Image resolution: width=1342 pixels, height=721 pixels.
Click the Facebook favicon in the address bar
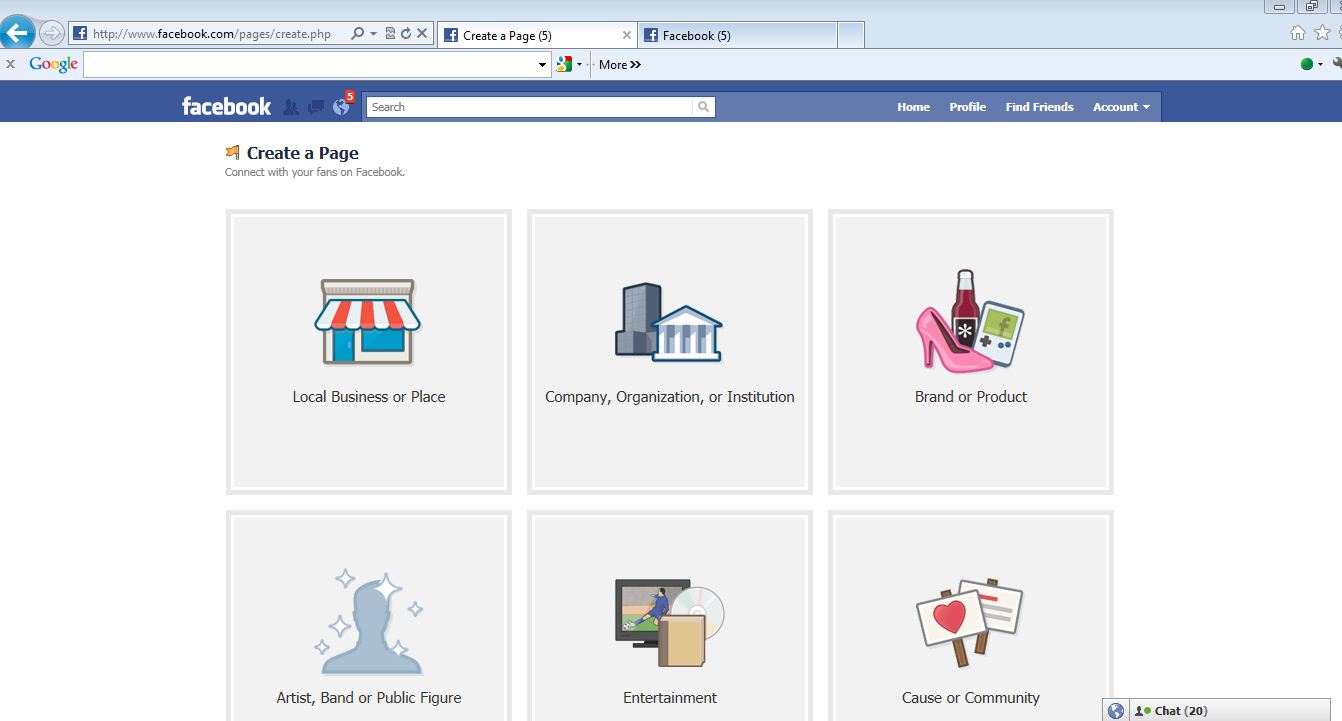[80, 34]
